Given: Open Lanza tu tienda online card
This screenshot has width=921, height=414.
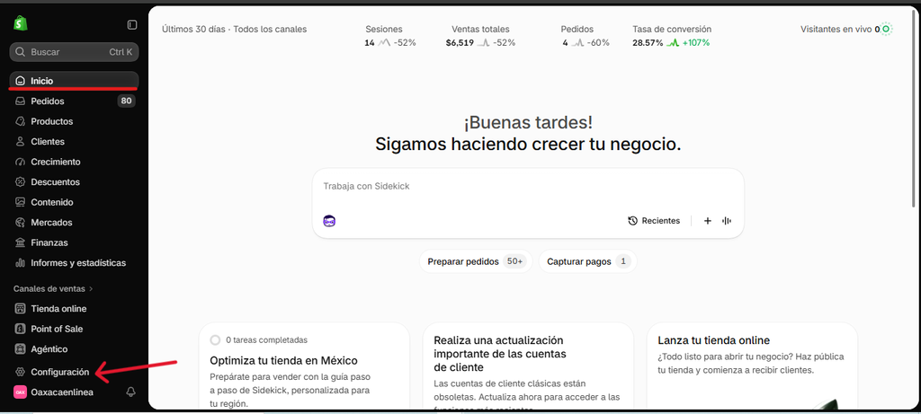Looking at the screenshot, I should [x=752, y=367].
